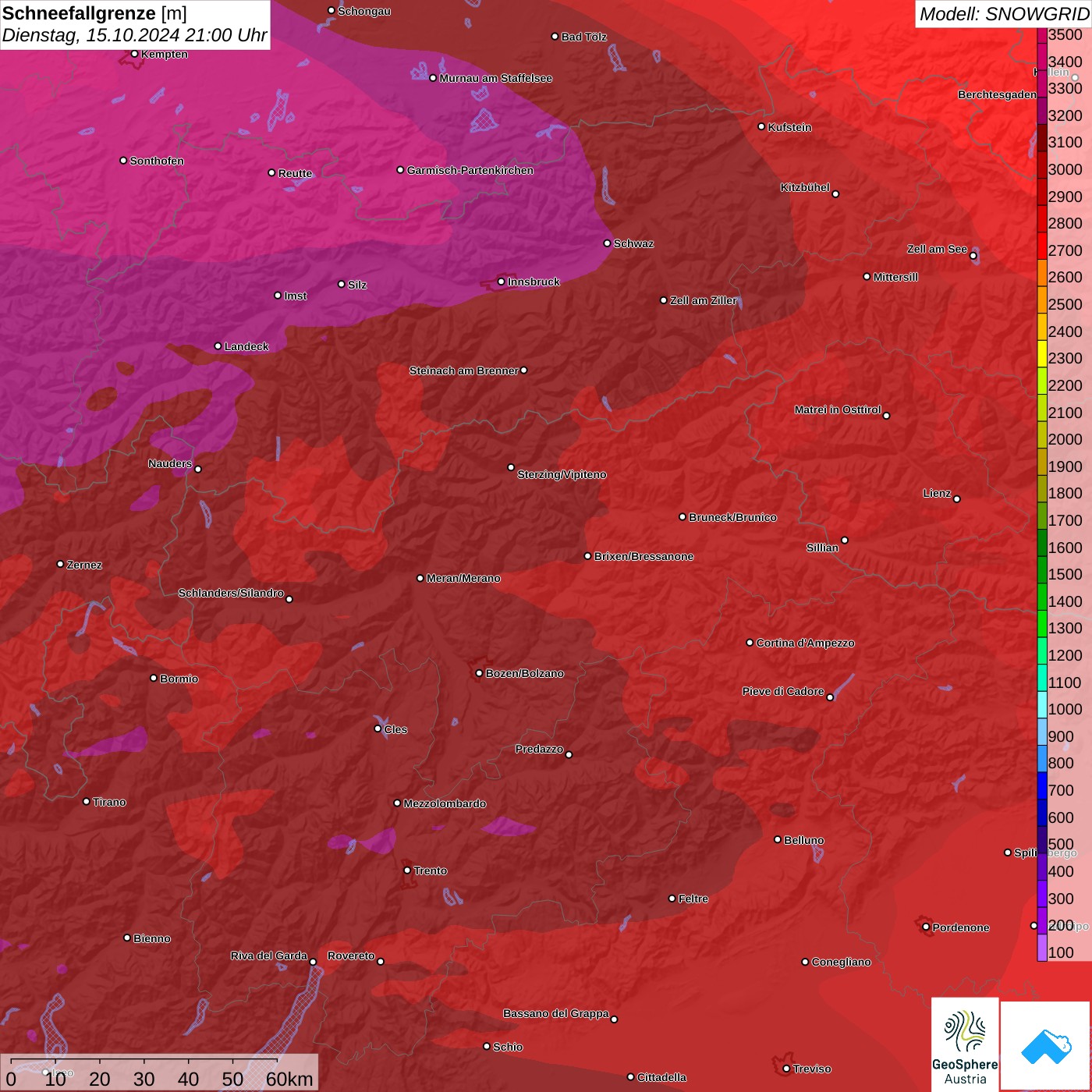Click the Pieve di Cadore label
This screenshot has width=1092, height=1092.
click(783, 691)
